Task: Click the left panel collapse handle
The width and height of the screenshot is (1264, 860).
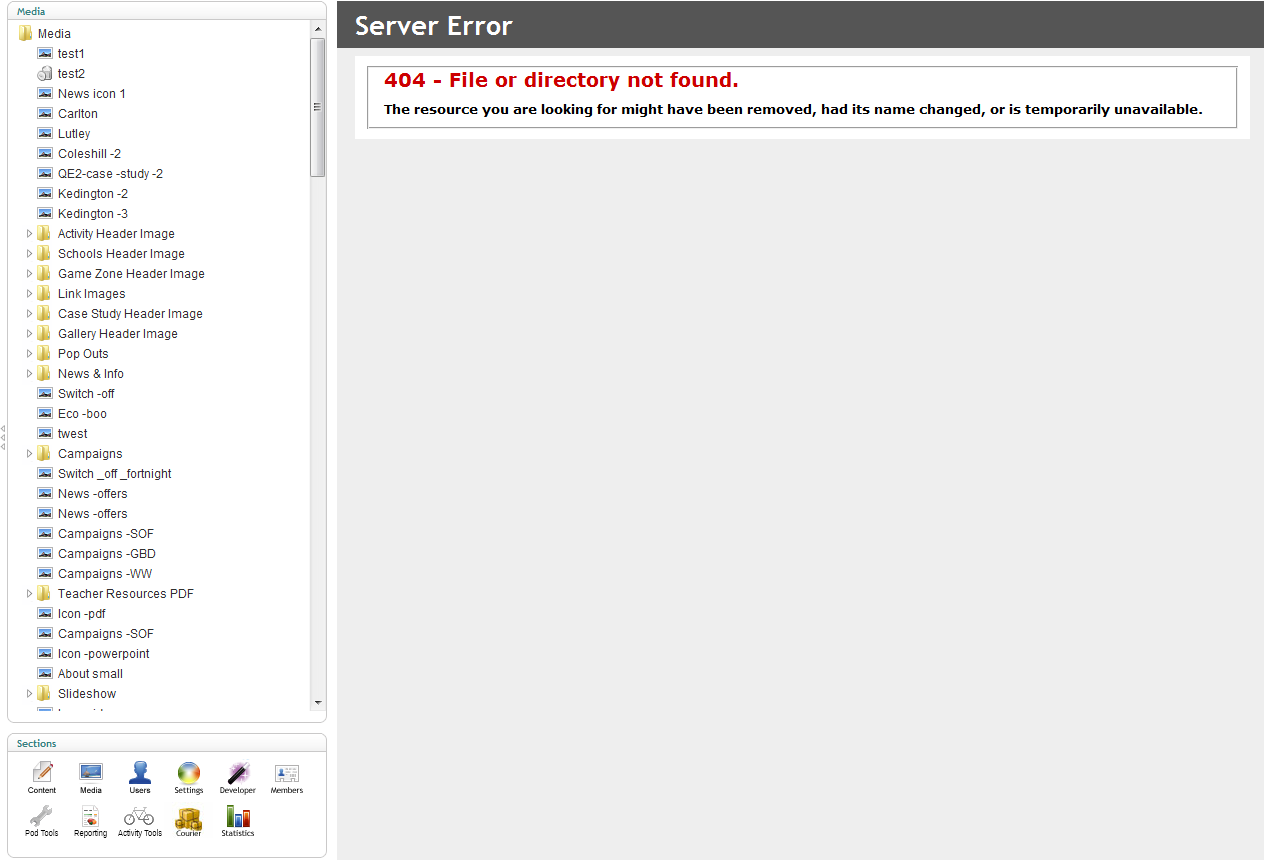Action: 3,437
